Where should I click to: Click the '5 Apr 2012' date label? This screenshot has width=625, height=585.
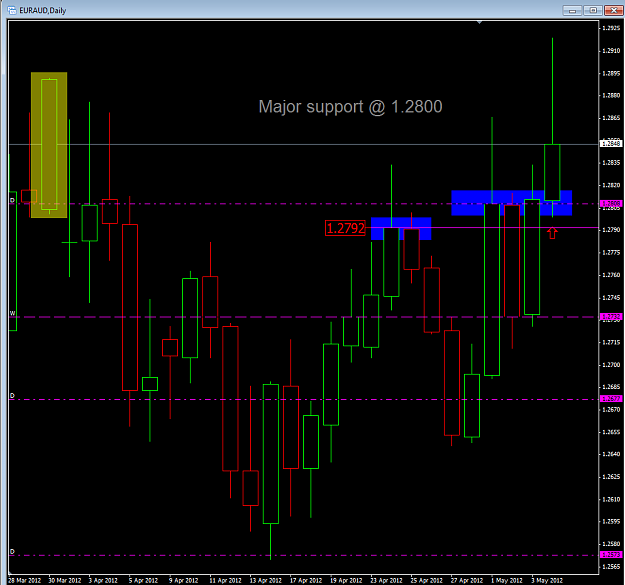tap(143, 580)
